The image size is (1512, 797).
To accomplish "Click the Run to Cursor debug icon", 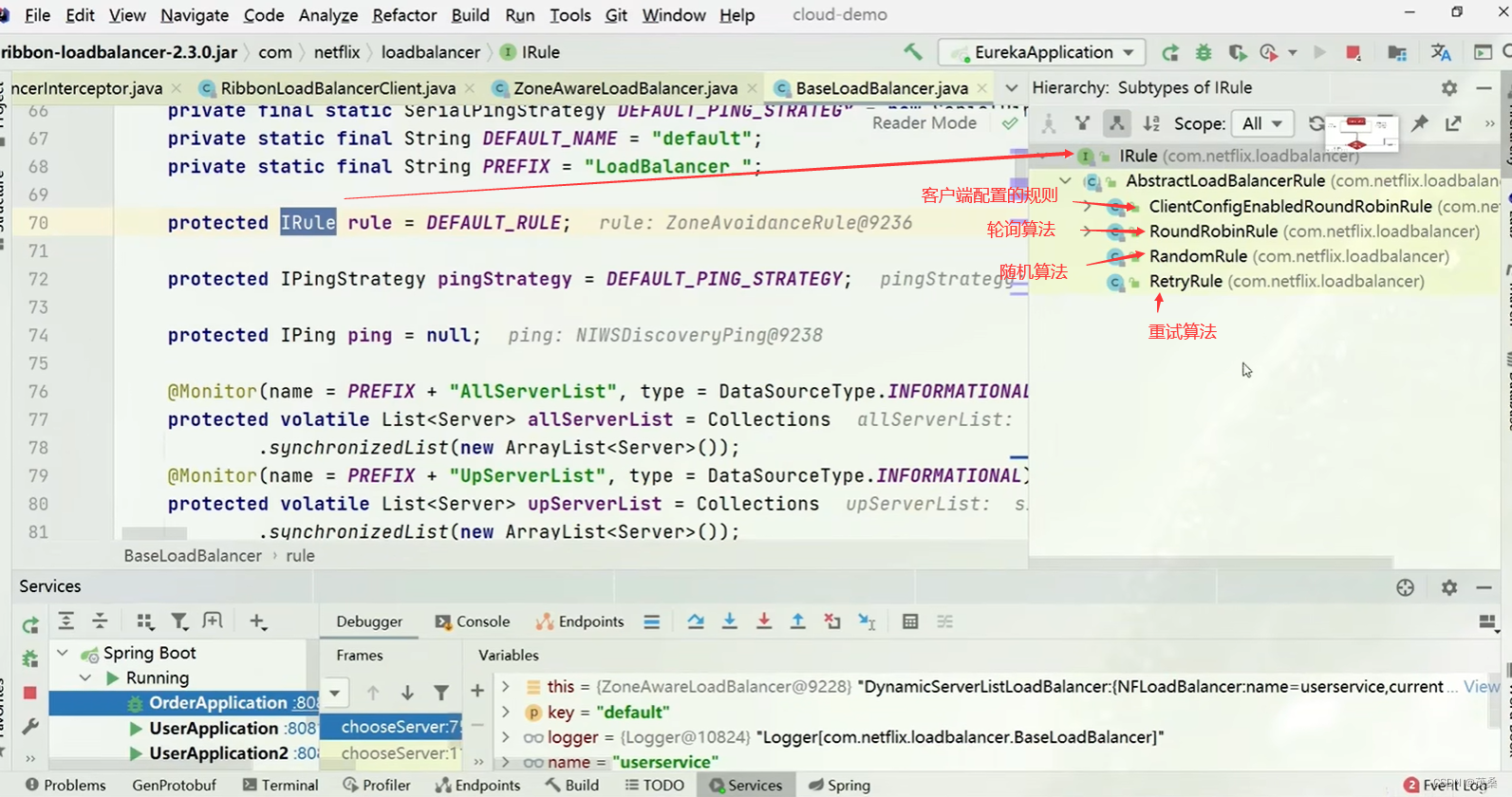I will [x=867, y=621].
